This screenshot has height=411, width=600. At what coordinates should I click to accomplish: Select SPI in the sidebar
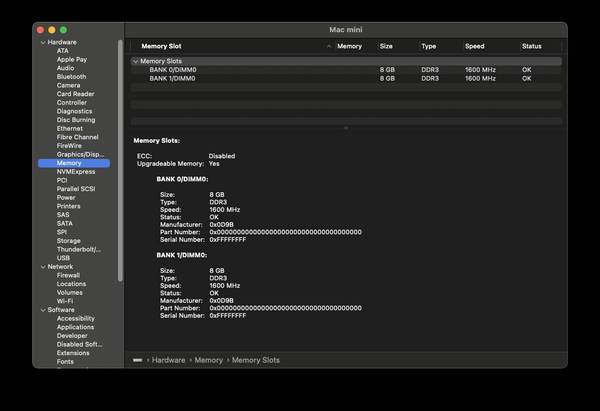[x=62, y=232]
